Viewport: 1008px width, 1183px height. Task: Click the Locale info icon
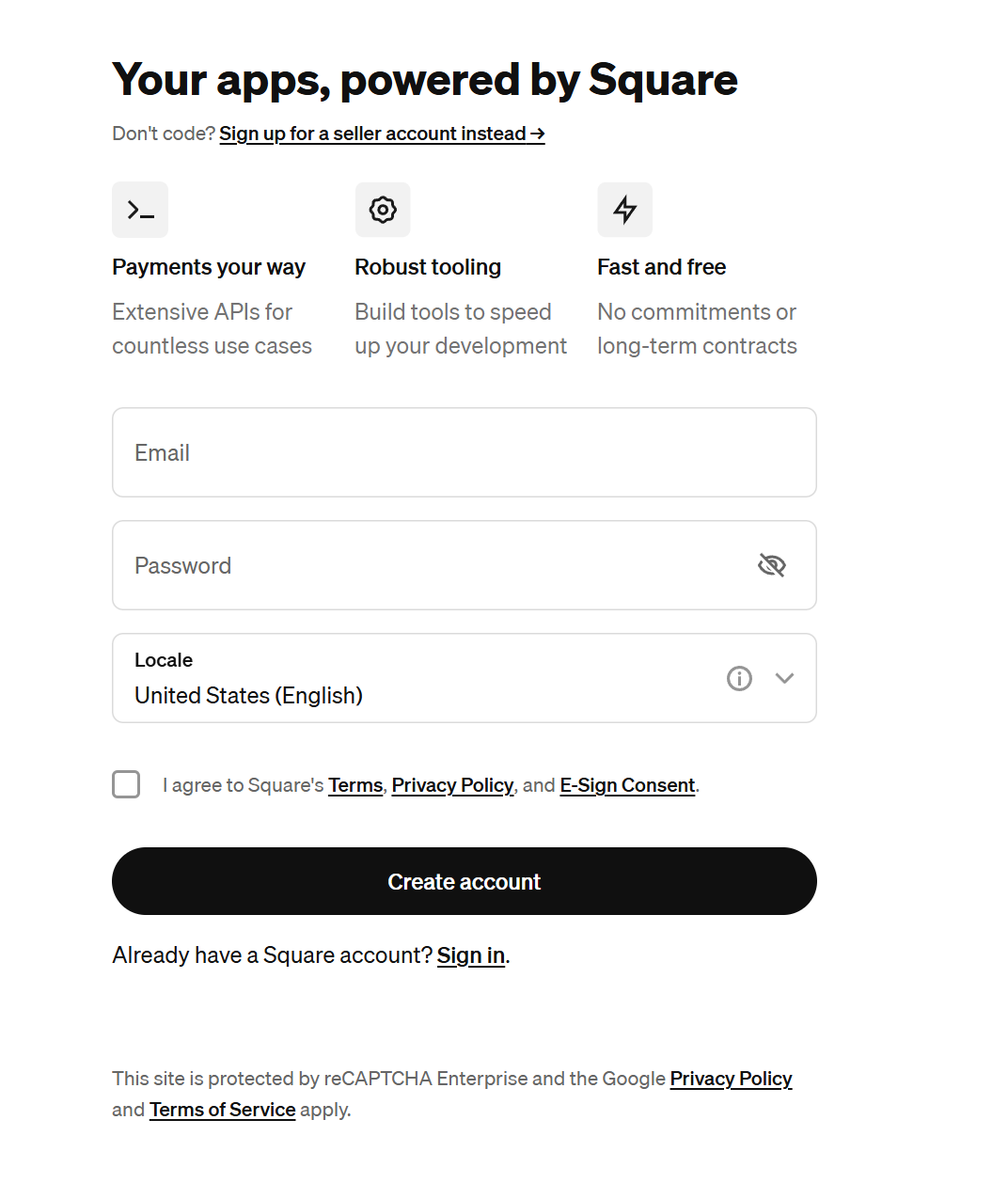coord(739,678)
